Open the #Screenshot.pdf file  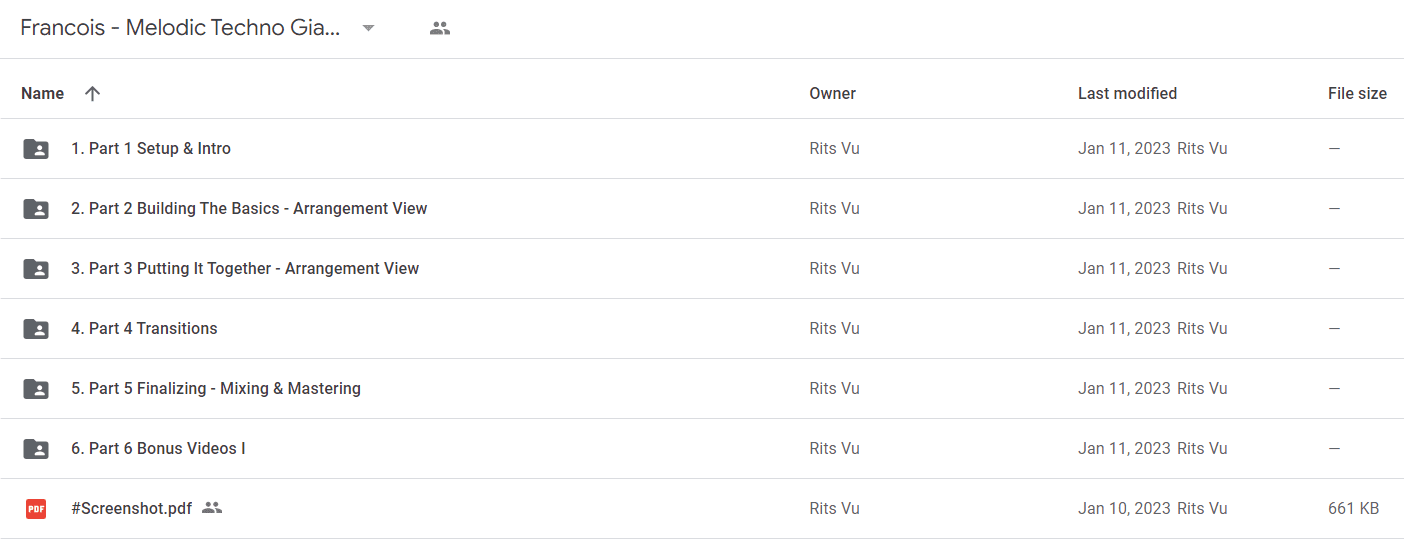[x=131, y=508]
